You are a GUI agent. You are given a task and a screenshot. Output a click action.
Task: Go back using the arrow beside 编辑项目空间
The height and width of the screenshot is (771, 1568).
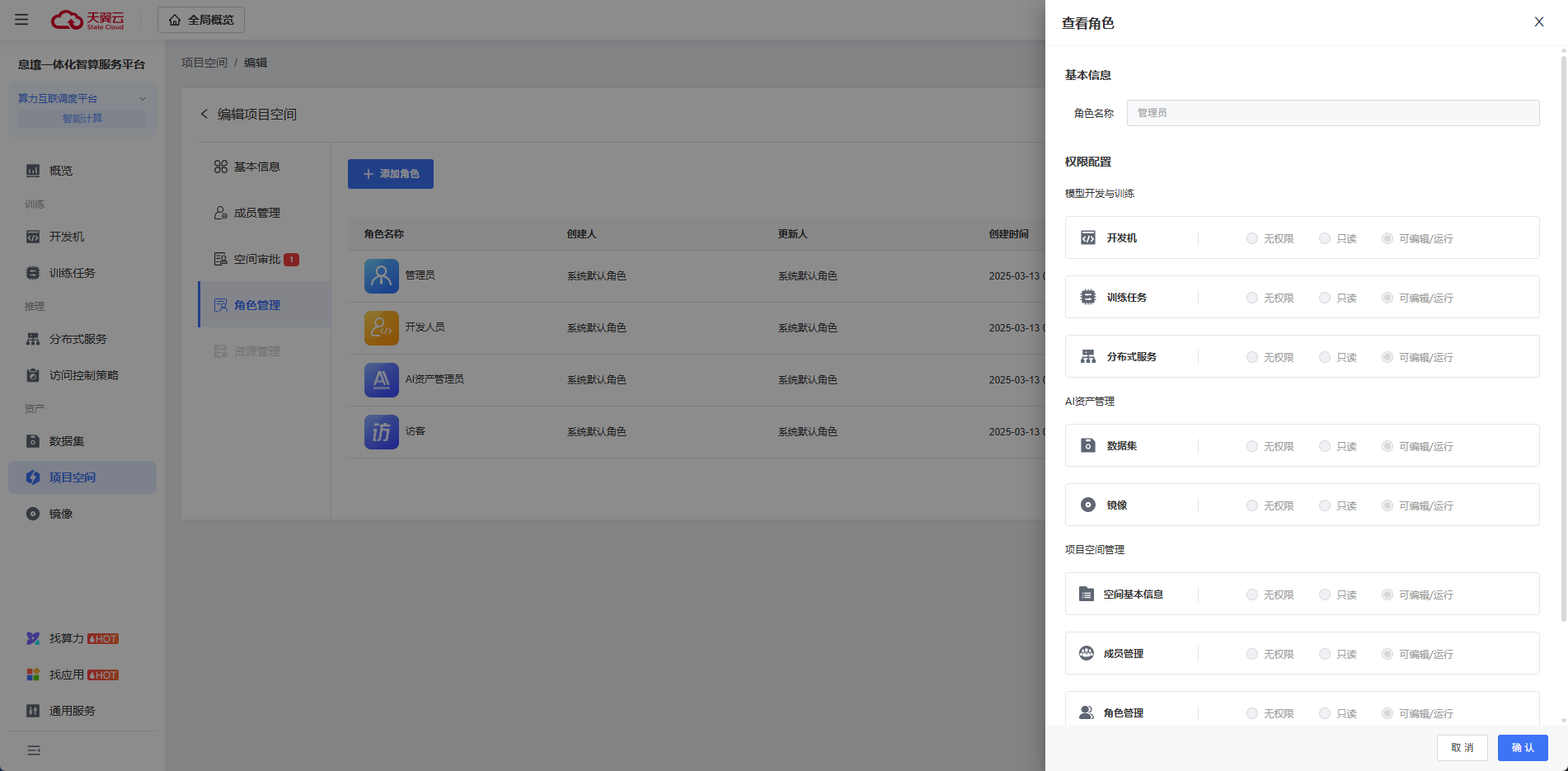[204, 114]
